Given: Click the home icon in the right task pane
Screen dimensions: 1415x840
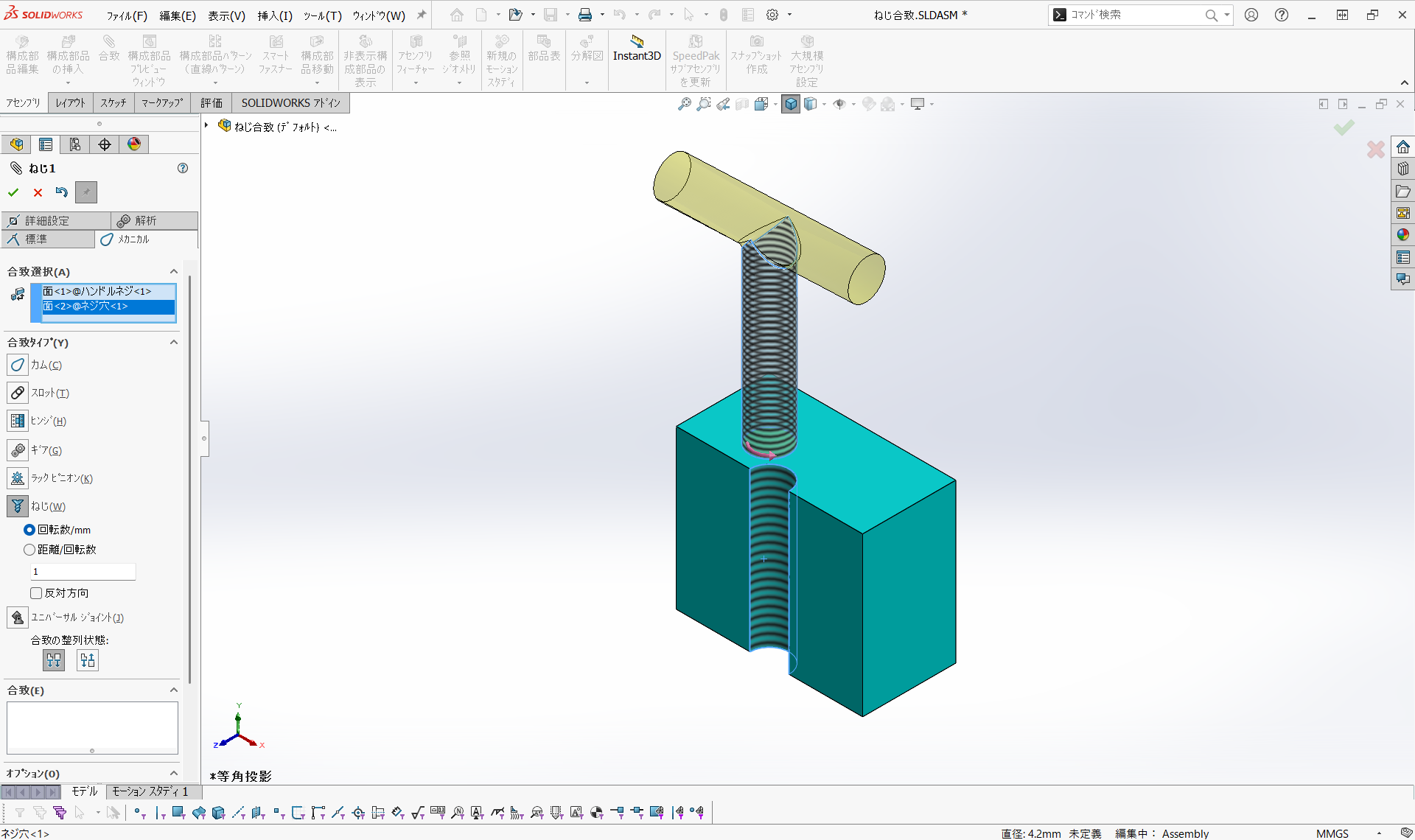Looking at the screenshot, I should (x=1403, y=147).
